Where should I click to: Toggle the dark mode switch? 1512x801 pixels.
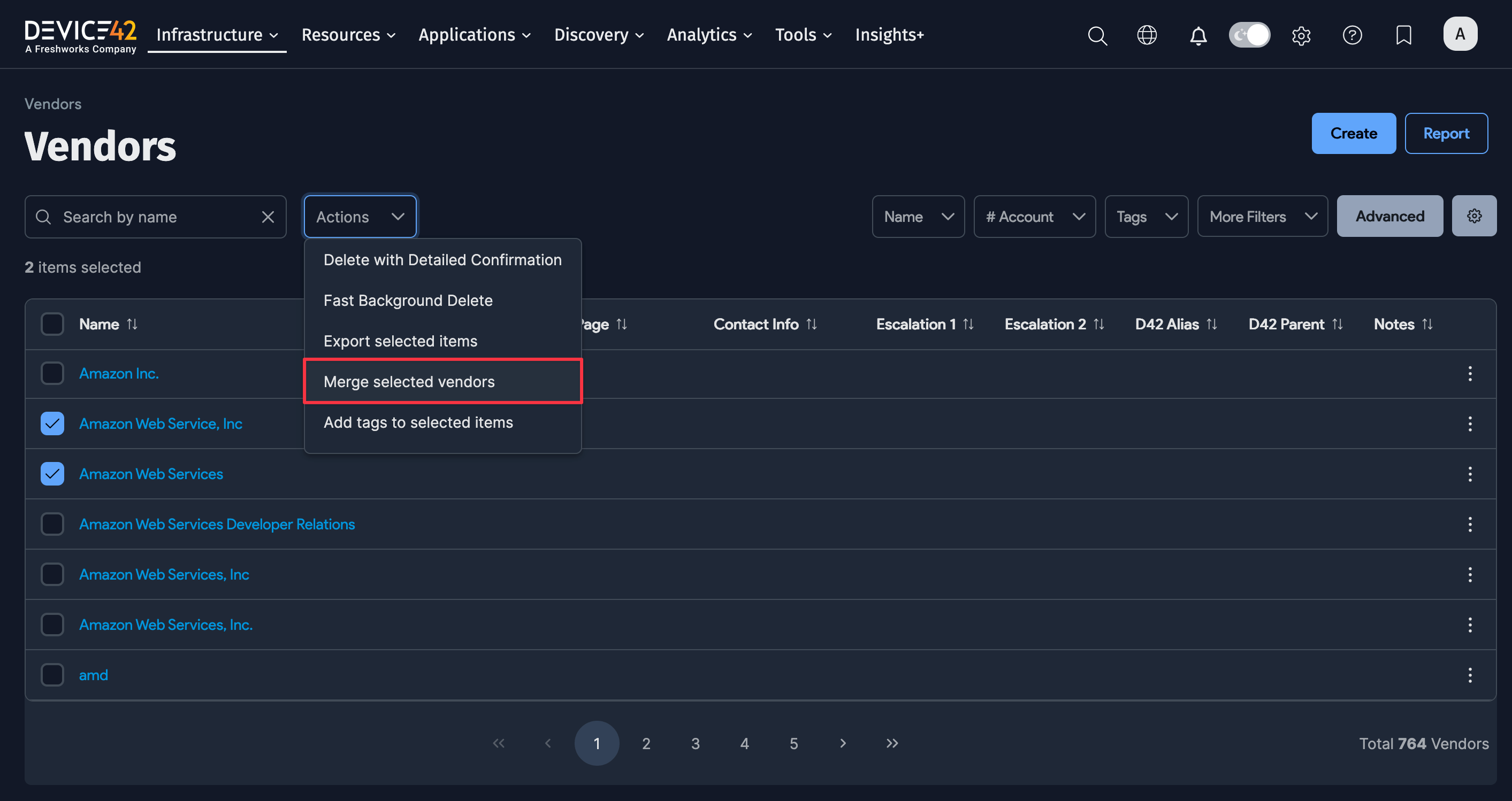pos(1249,35)
